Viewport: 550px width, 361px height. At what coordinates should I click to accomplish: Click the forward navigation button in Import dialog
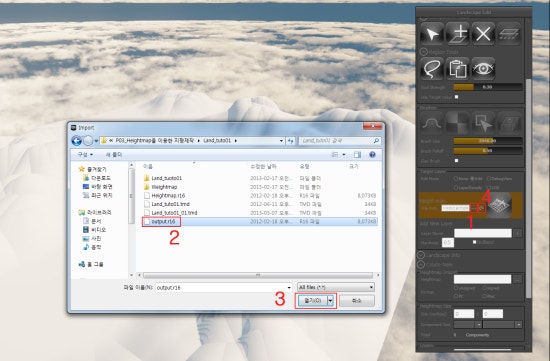(88, 141)
